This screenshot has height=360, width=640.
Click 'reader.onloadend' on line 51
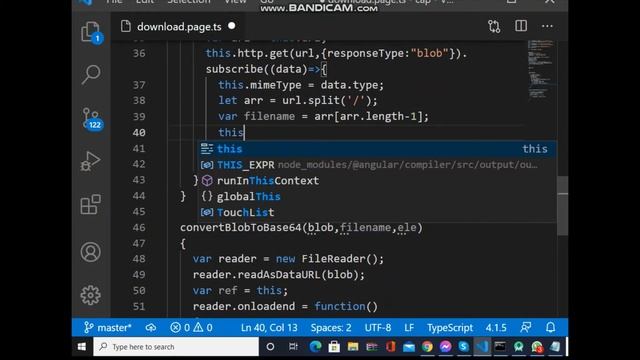click(x=244, y=306)
